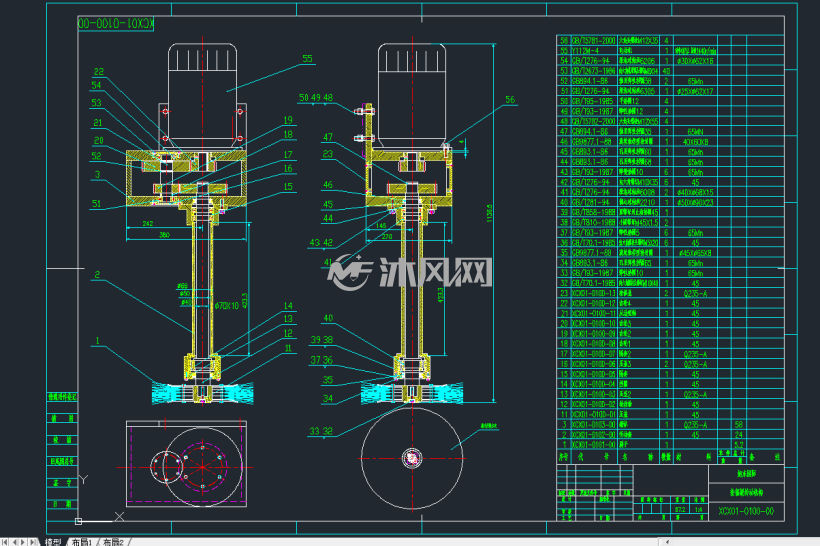
Task: Select the φ70X10 dimension label
Action: click(x=227, y=306)
